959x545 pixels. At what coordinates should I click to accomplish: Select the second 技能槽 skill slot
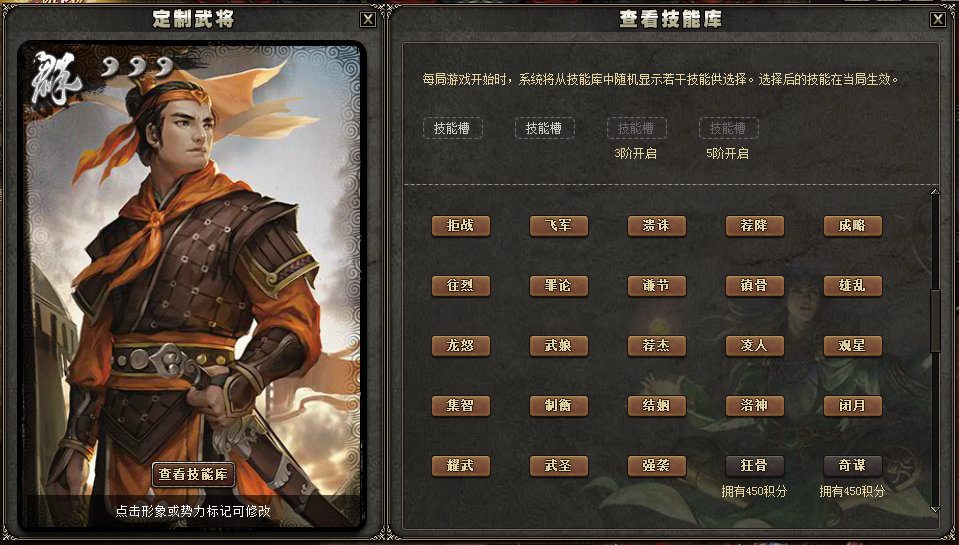tap(544, 128)
